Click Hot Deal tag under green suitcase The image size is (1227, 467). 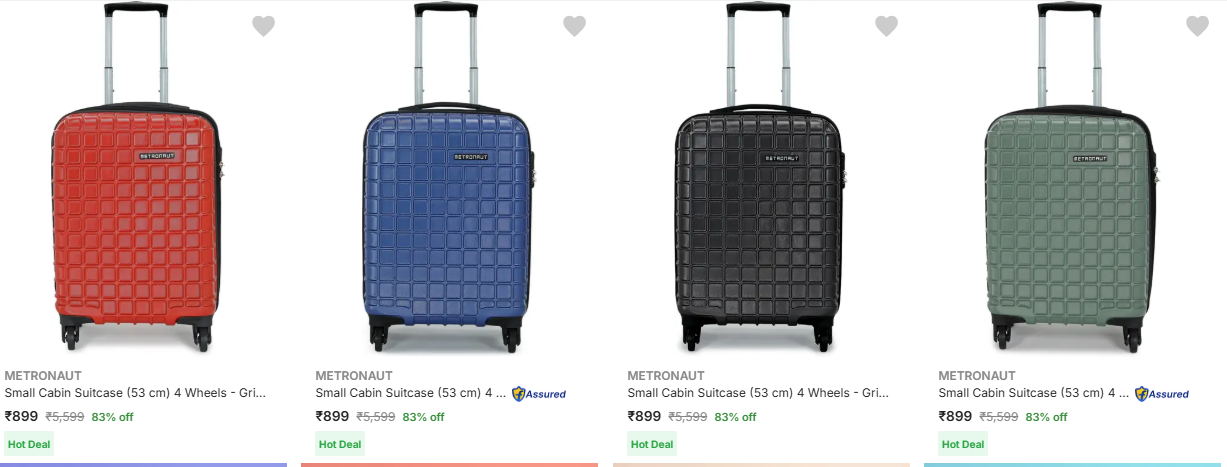[x=963, y=444]
